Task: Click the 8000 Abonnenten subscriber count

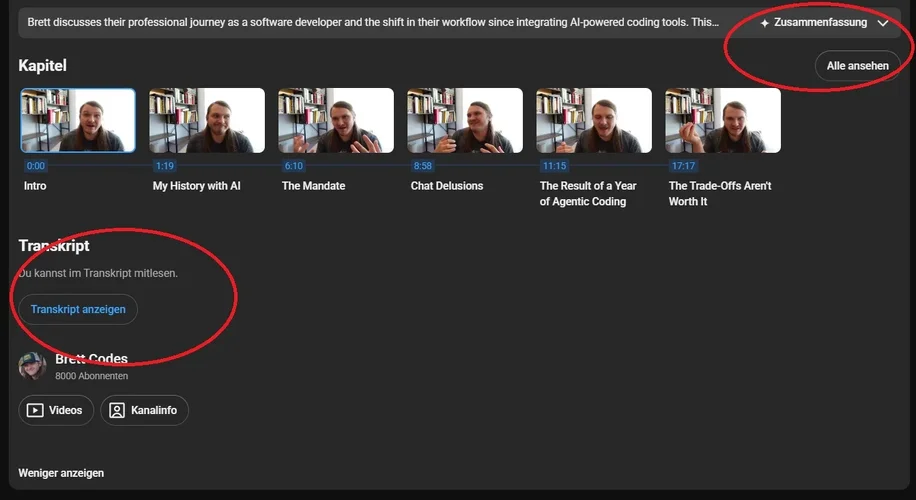Action: (x=92, y=376)
